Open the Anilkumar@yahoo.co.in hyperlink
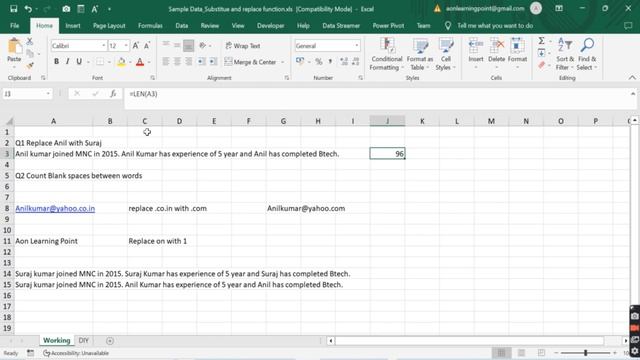Screen dimensions: 640x360 tap(55, 209)
